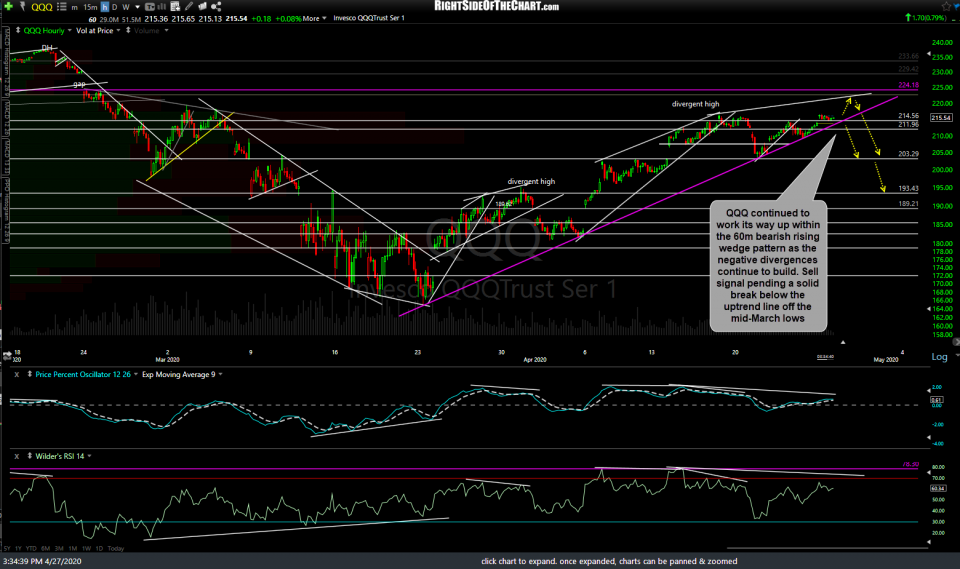Click the YTD range button
The height and width of the screenshot is (569, 960).
(x=31, y=549)
